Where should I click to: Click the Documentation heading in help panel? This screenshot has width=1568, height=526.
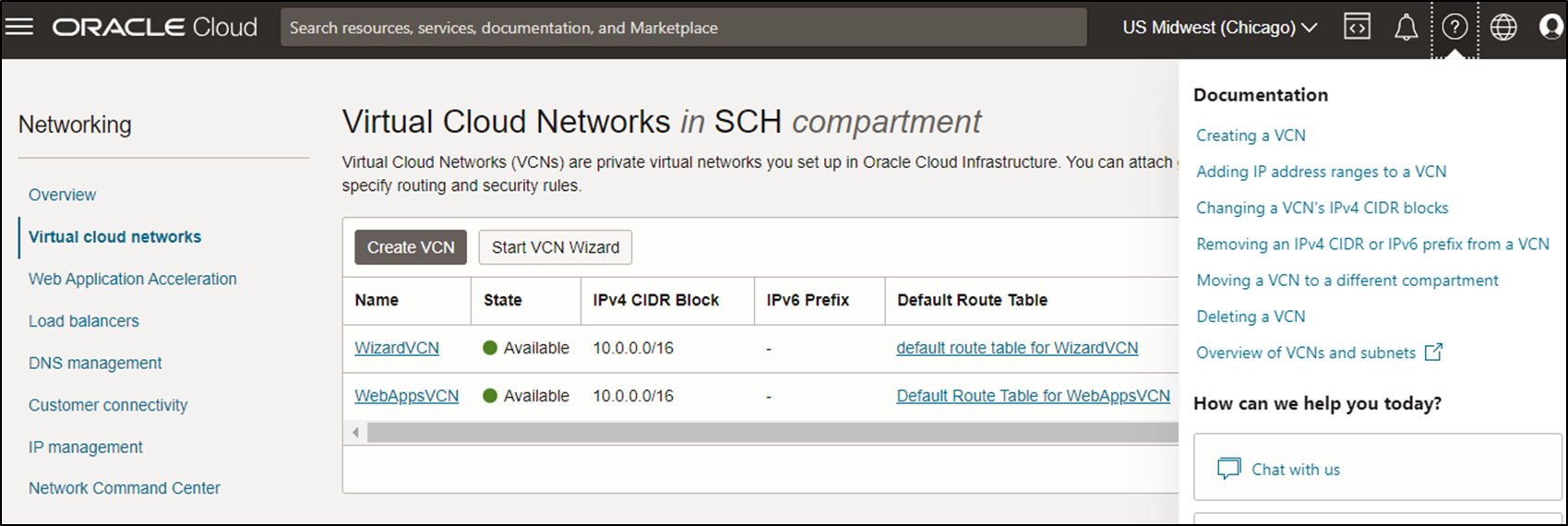(1261, 95)
